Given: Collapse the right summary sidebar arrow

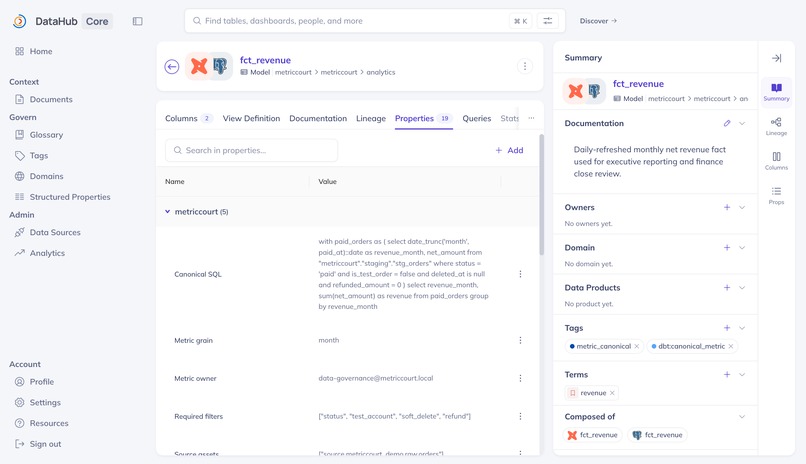Looking at the screenshot, I should click(776, 58).
